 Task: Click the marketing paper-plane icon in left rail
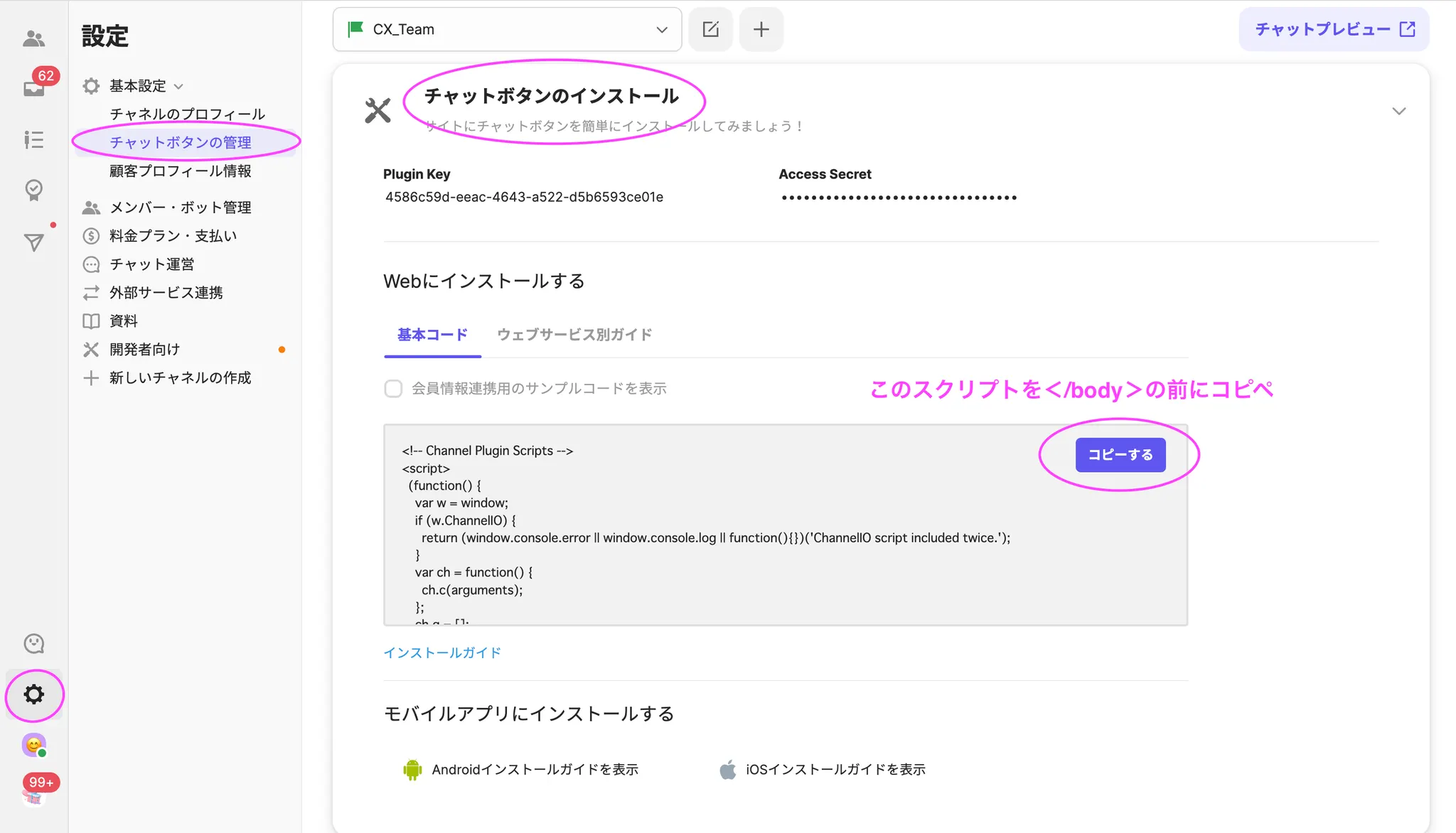[33, 242]
